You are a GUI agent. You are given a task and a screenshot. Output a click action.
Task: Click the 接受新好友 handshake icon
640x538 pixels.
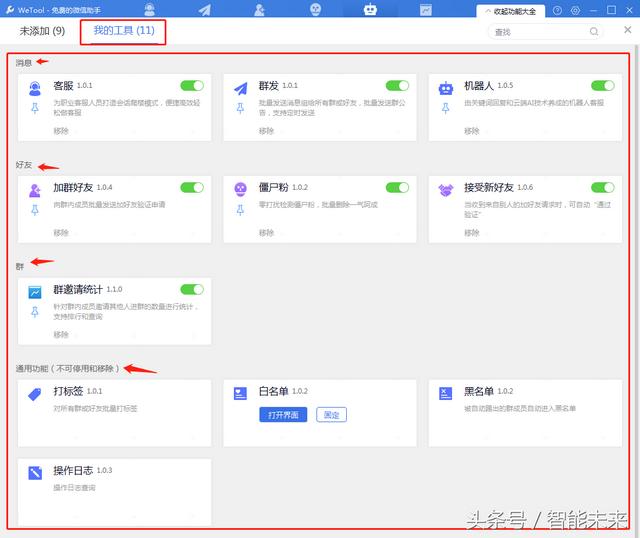(446, 190)
